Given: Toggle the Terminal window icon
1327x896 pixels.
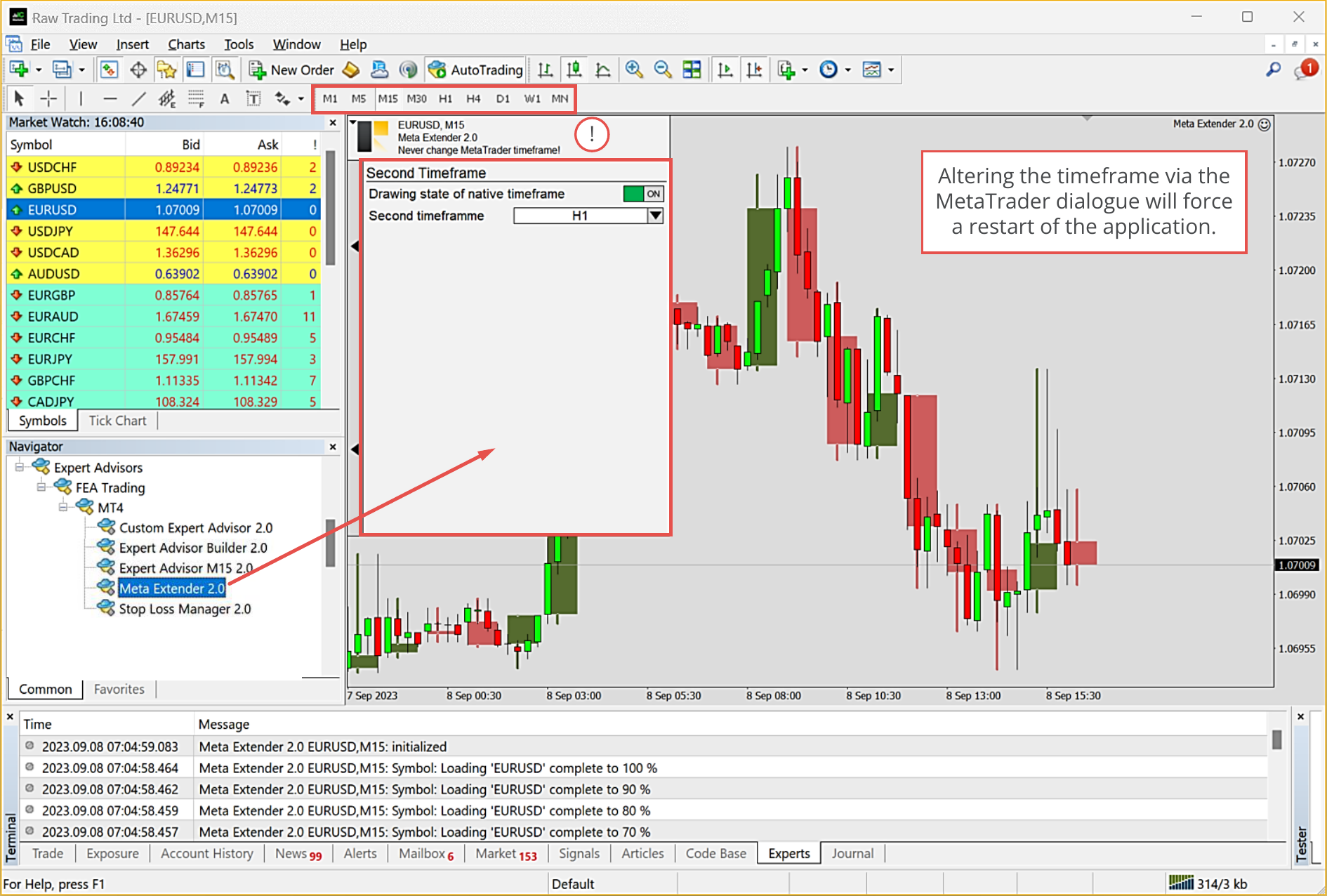Looking at the screenshot, I should click(x=195, y=70).
